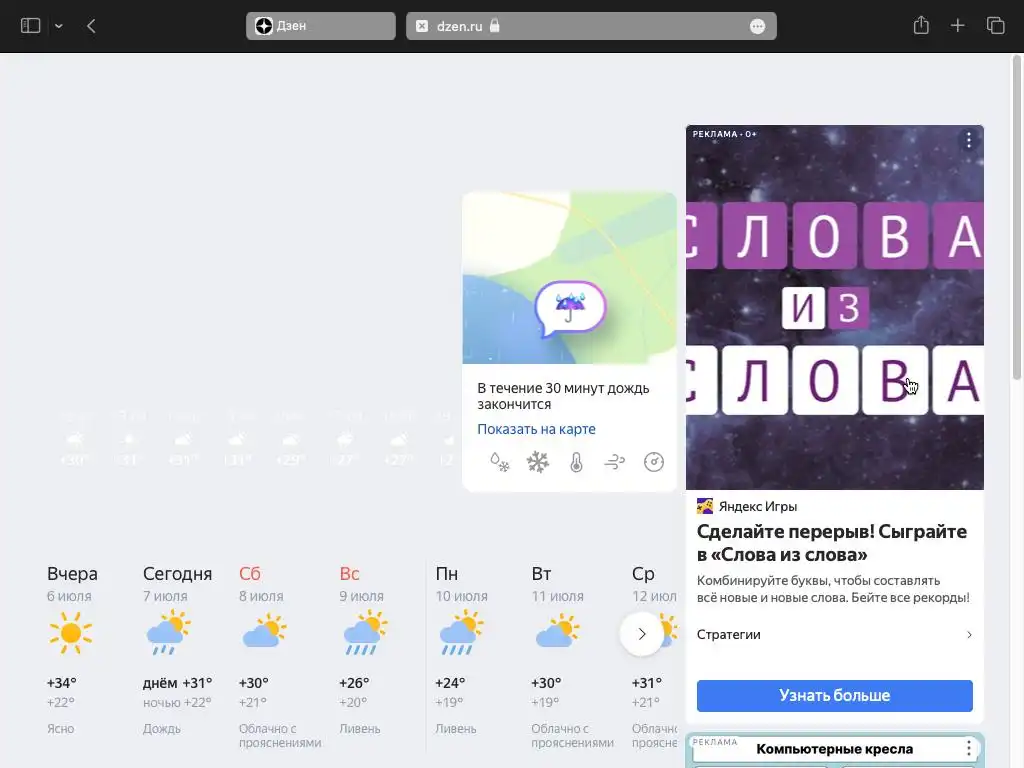Image resolution: width=1024 pixels, height=768 pixels.
Task: Click the page vertical scrollbar
Action: pos(1017,217)
